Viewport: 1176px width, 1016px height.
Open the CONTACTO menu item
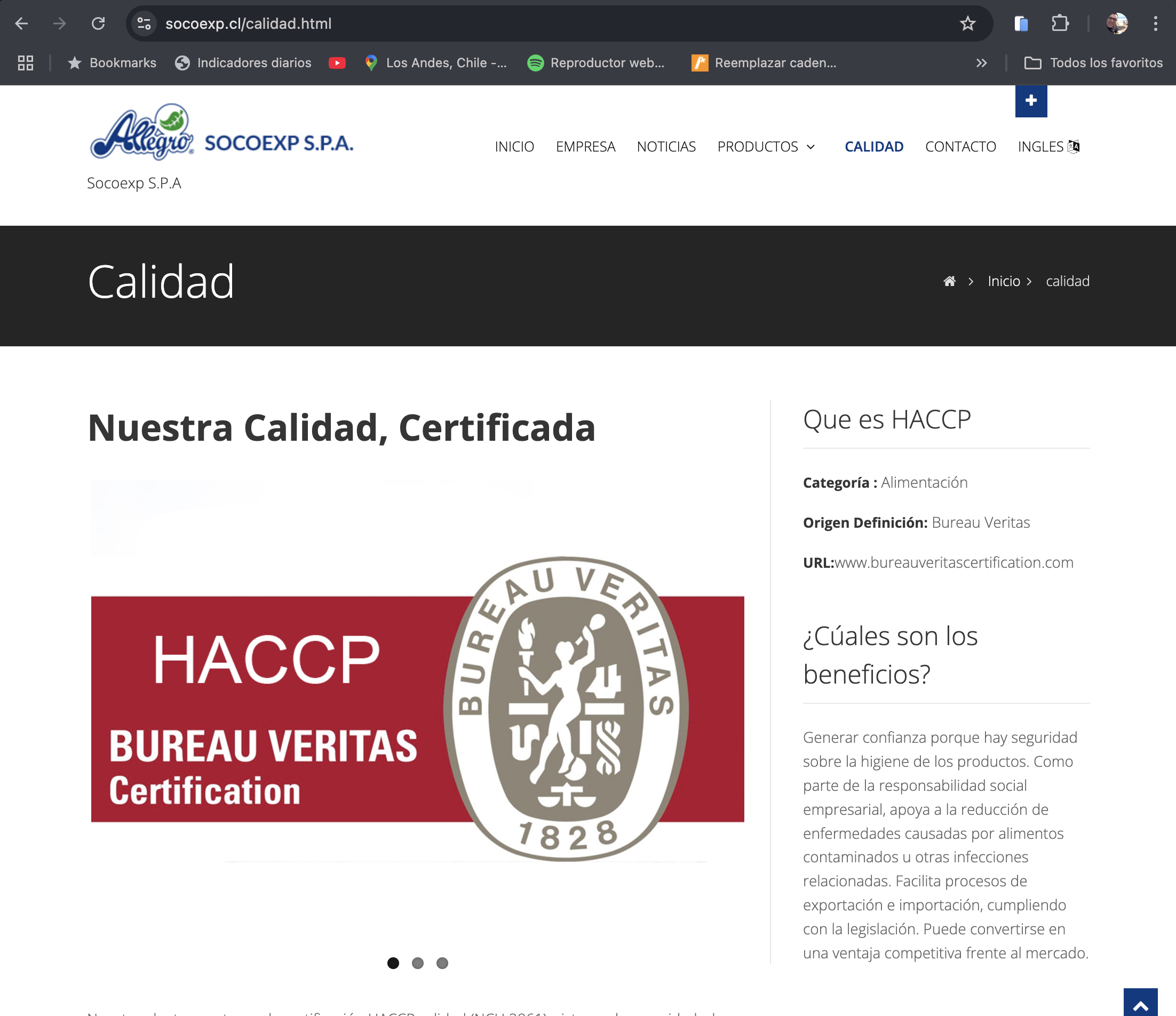coord(960,146)
